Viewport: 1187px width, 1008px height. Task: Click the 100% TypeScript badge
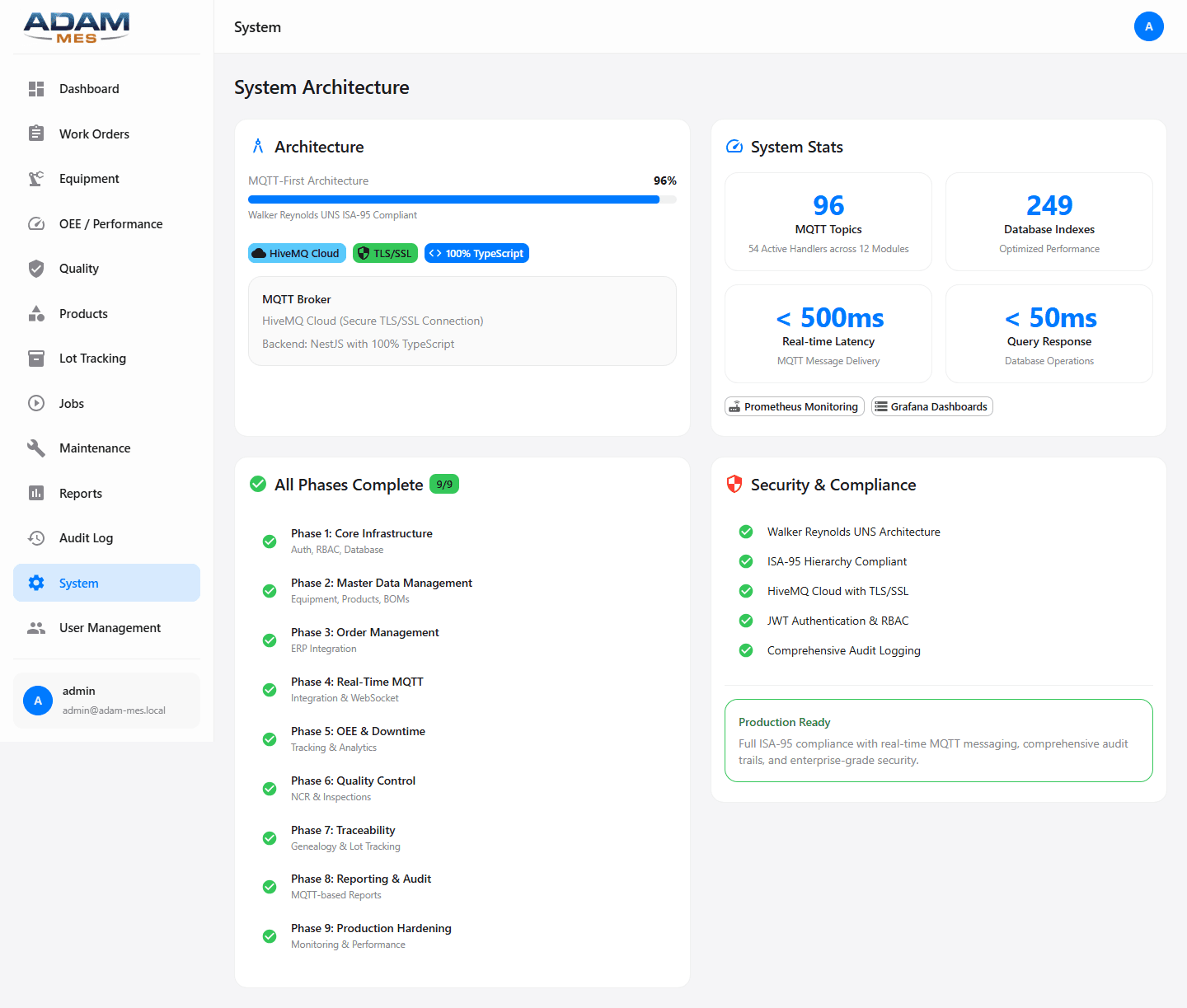476,253
